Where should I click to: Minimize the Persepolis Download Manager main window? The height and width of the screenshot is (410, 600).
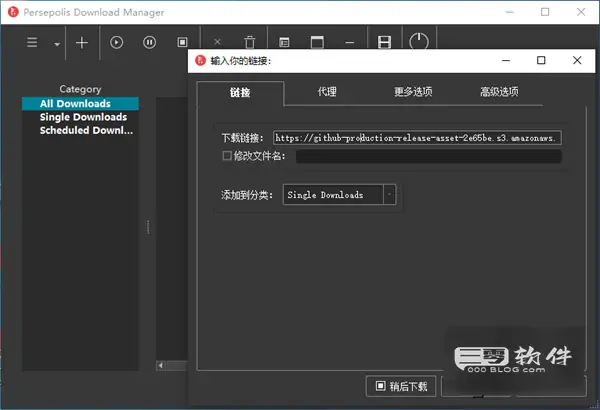[x=510, y=12]
